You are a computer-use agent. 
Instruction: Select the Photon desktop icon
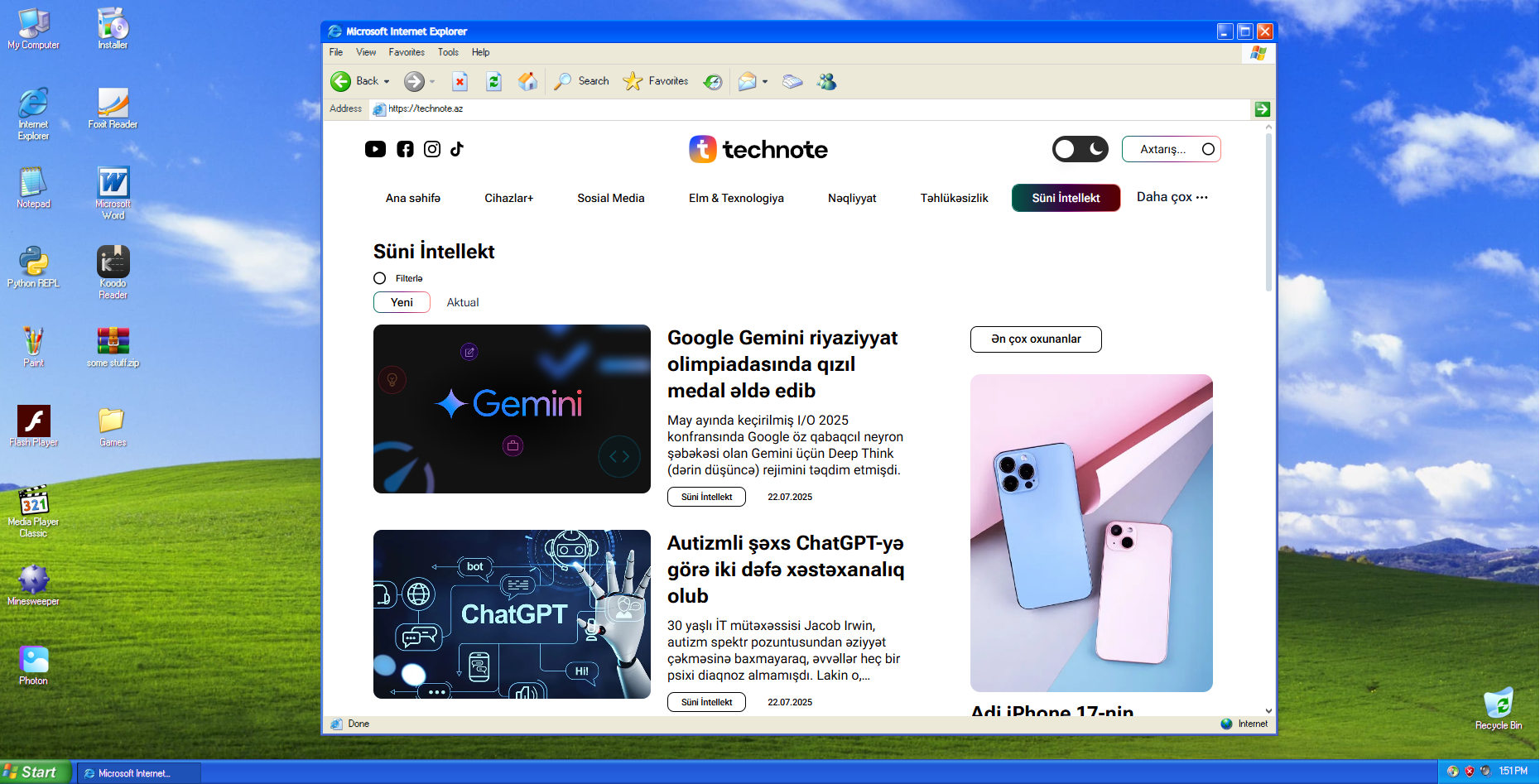pos(33,666)
